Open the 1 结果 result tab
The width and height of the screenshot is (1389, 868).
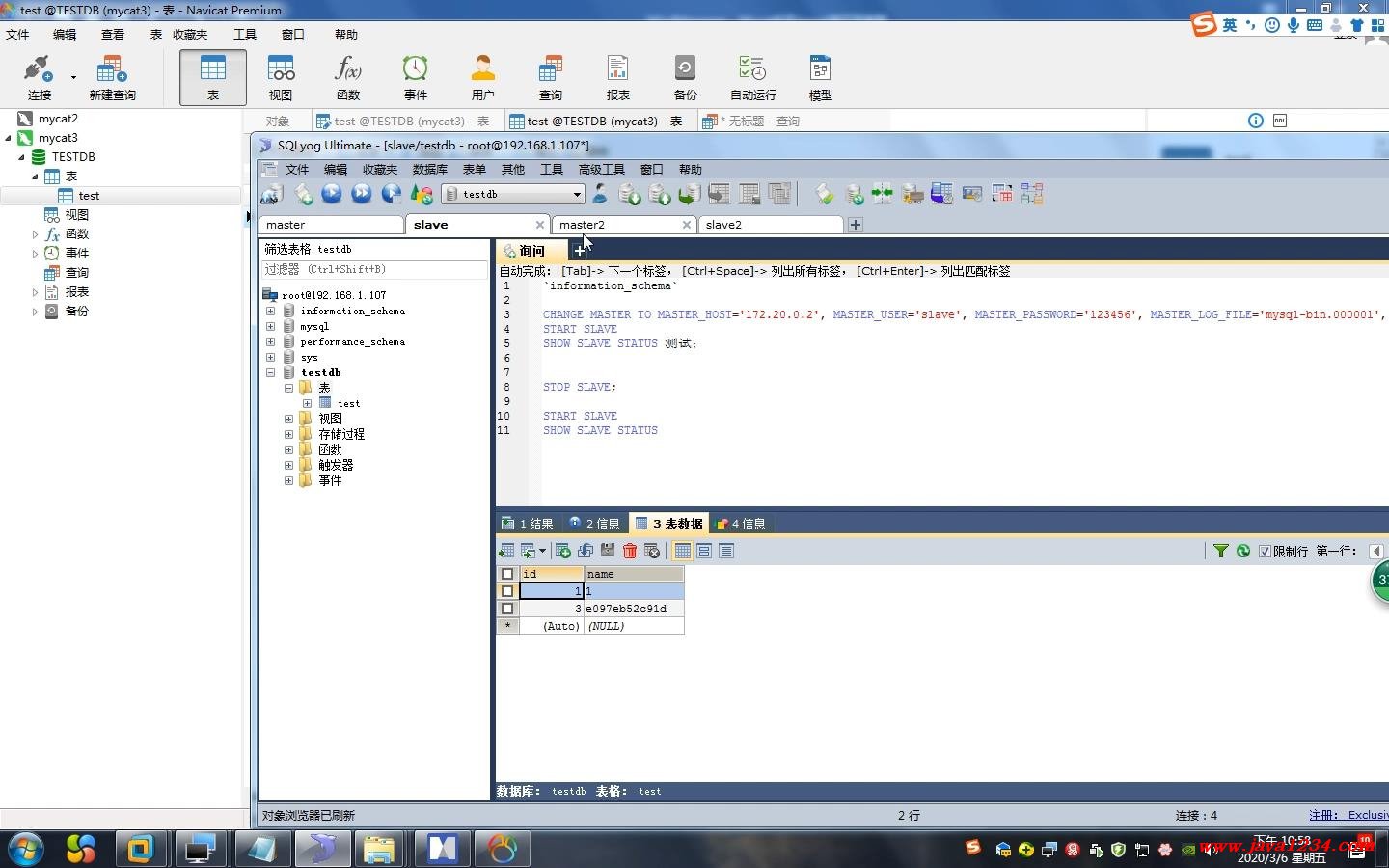coord(528,524)
